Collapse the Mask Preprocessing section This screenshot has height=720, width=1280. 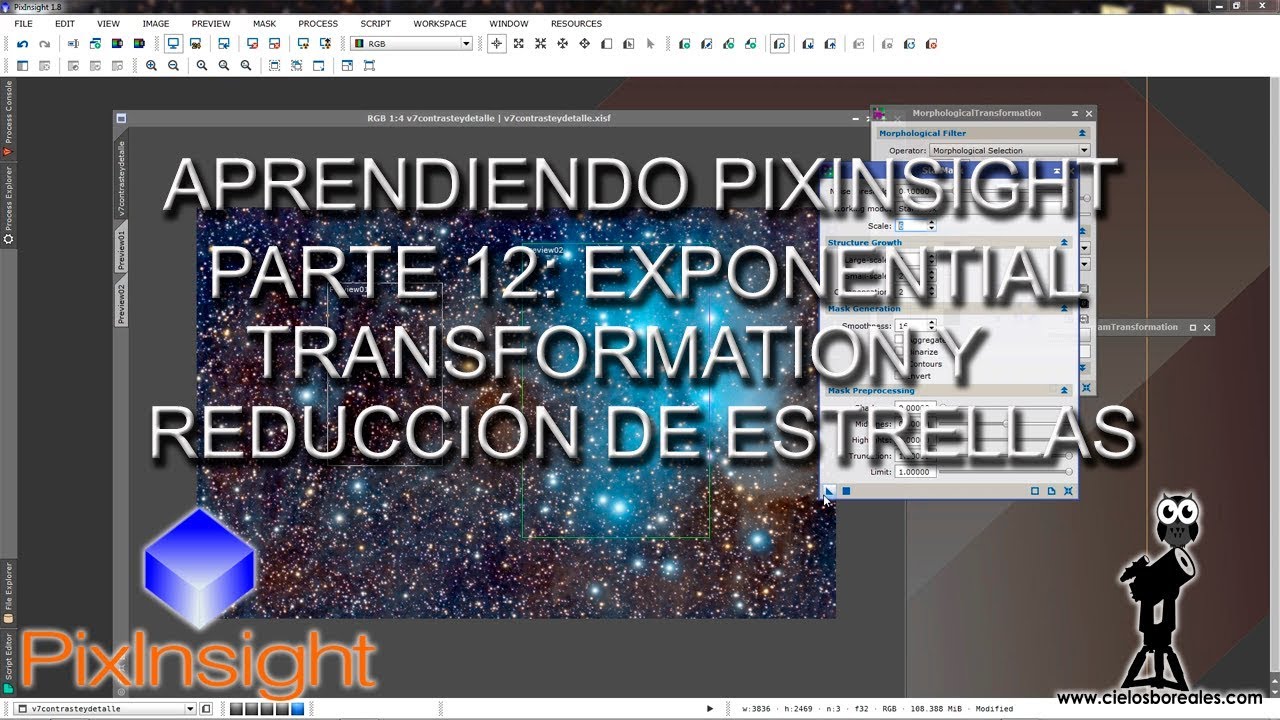[x=1064, y=391]
